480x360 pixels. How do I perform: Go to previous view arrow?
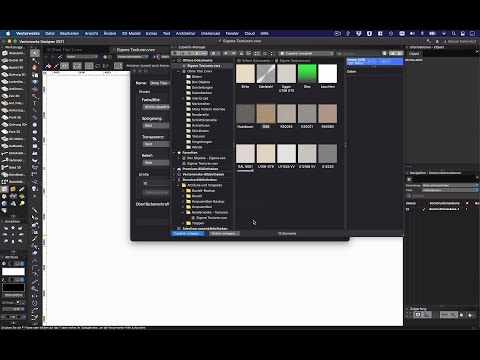click(x=46, y=57)
